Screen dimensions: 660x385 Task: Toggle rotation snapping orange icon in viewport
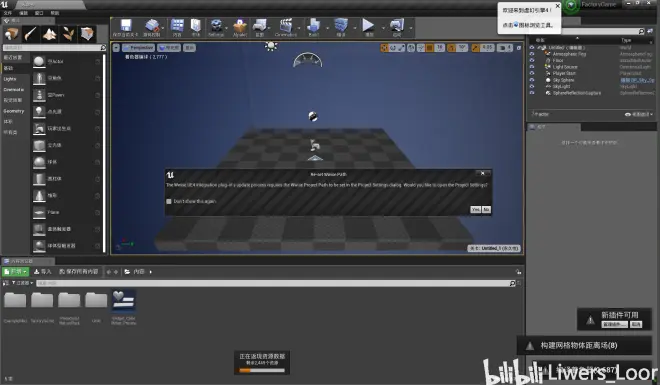(452, 48)
